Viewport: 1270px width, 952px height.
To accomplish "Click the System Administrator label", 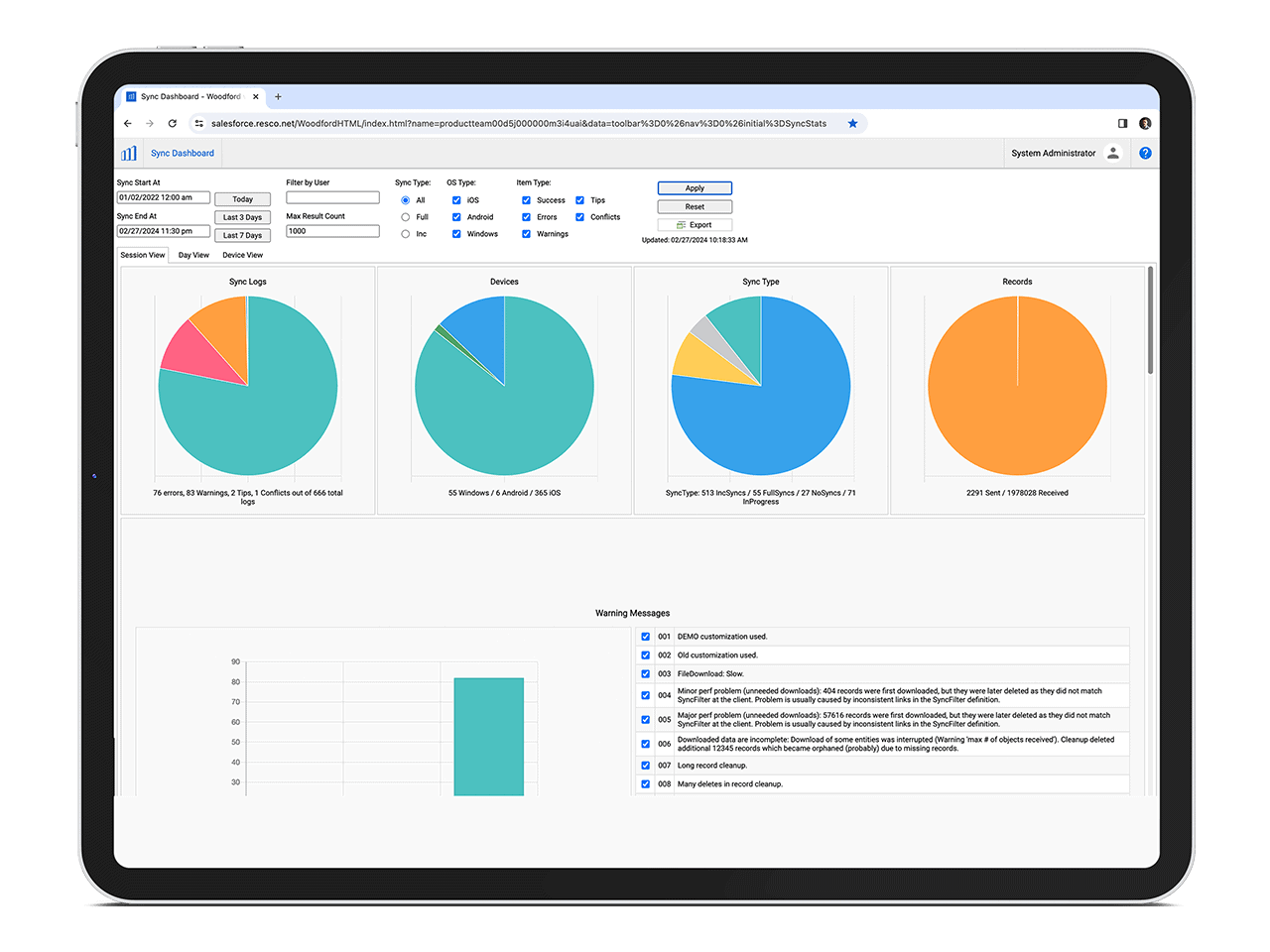I will (1054, 153).
